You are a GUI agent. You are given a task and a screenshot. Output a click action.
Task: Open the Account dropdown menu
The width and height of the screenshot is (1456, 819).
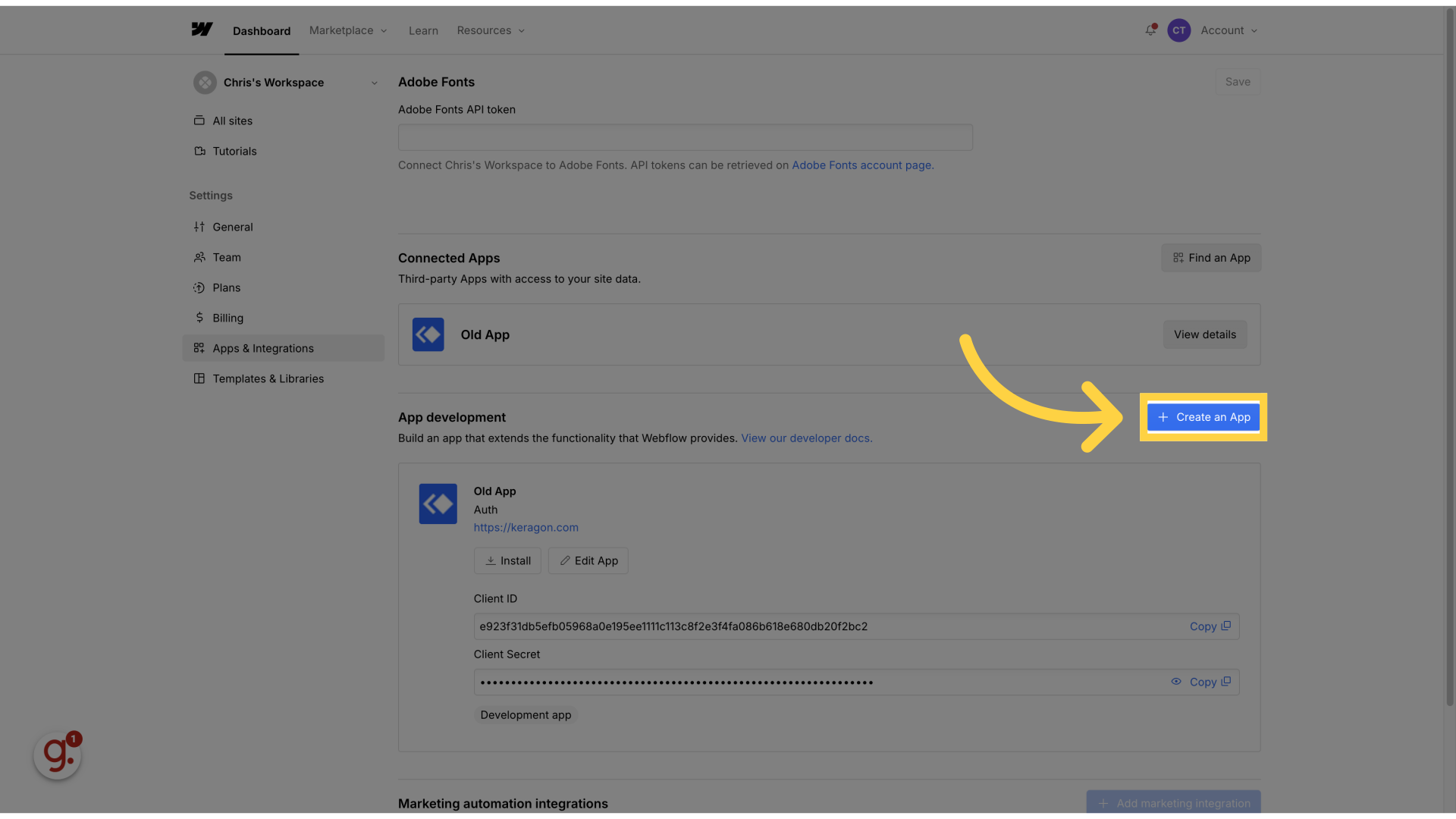click(x=1228, y=30)
